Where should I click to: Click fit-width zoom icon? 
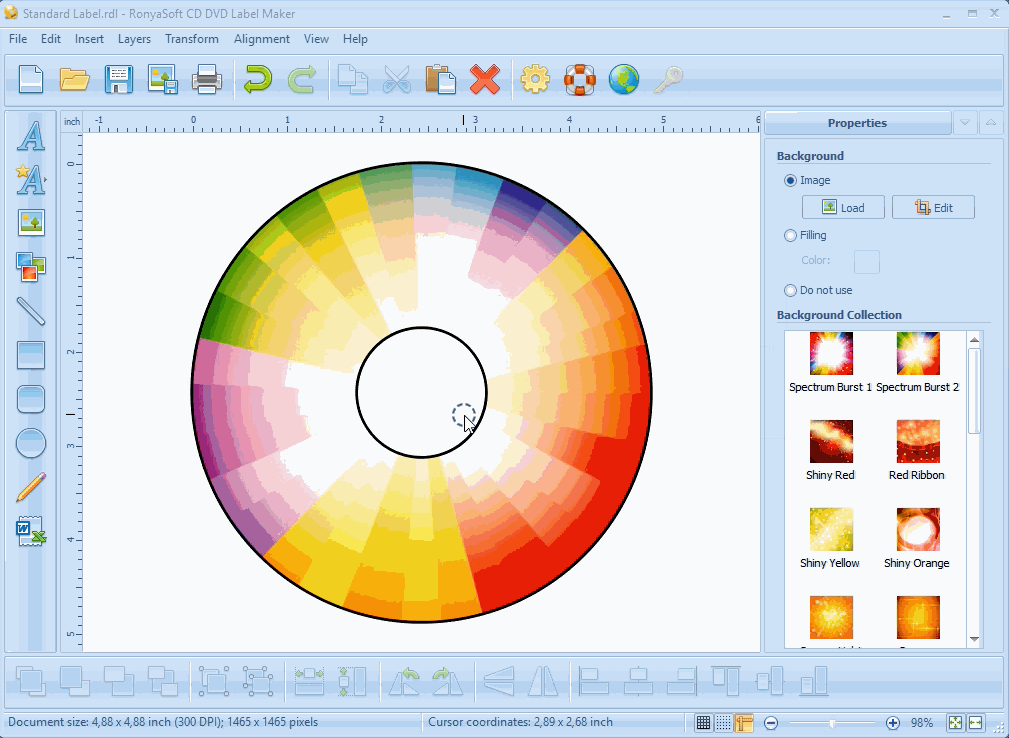click(976, 723)
